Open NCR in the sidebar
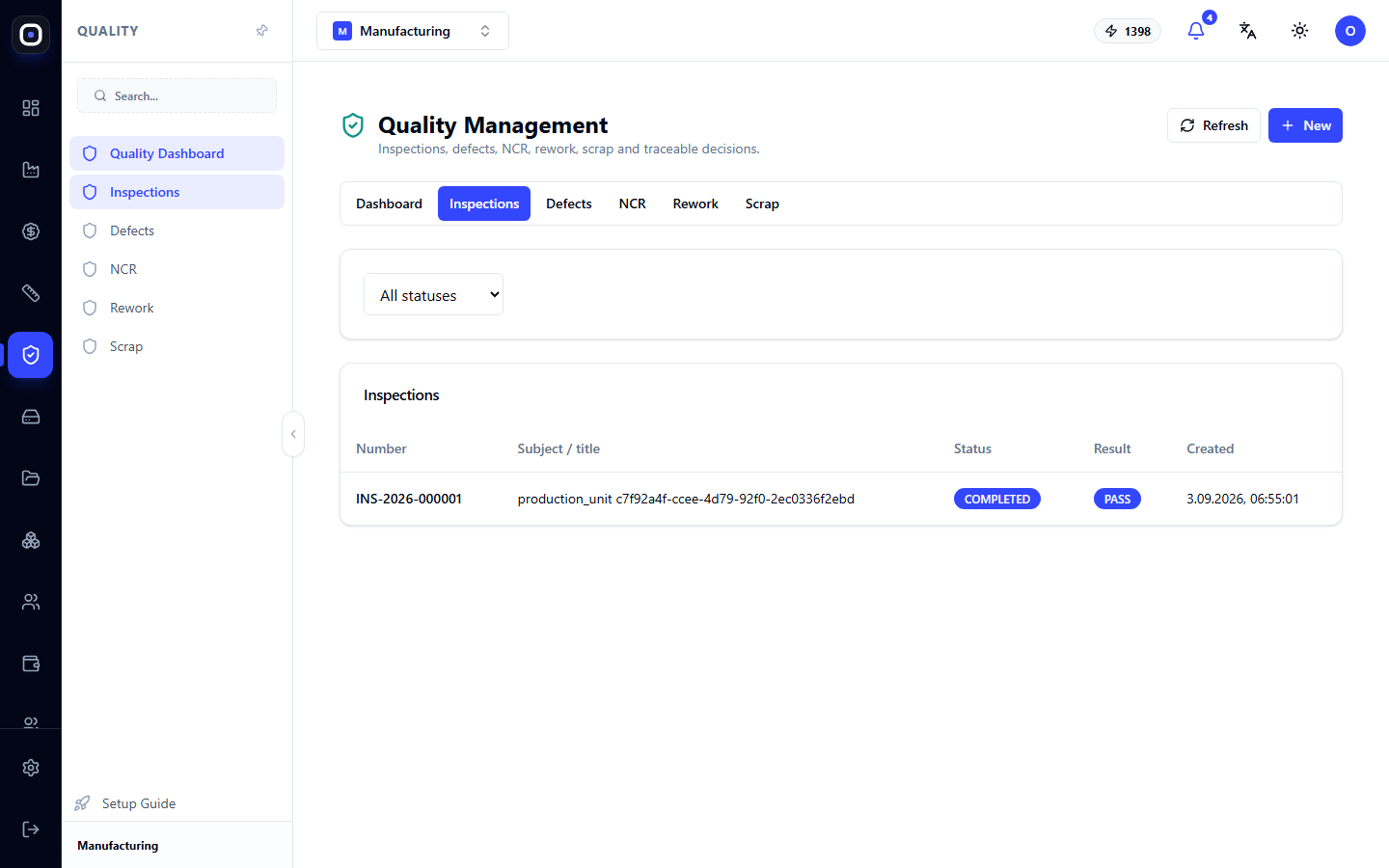This screenshot has height=868, width=1389. pyautogui.click(x=177, y=269)
